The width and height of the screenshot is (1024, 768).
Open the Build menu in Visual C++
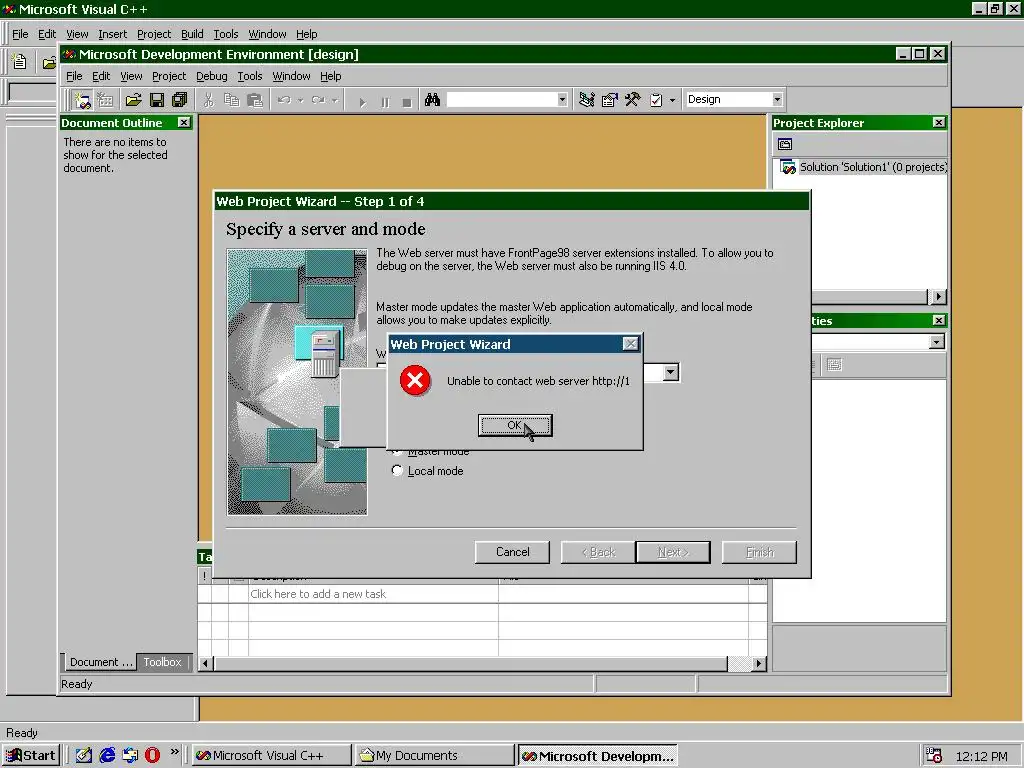pyautogui.click(x=192, y=34)
